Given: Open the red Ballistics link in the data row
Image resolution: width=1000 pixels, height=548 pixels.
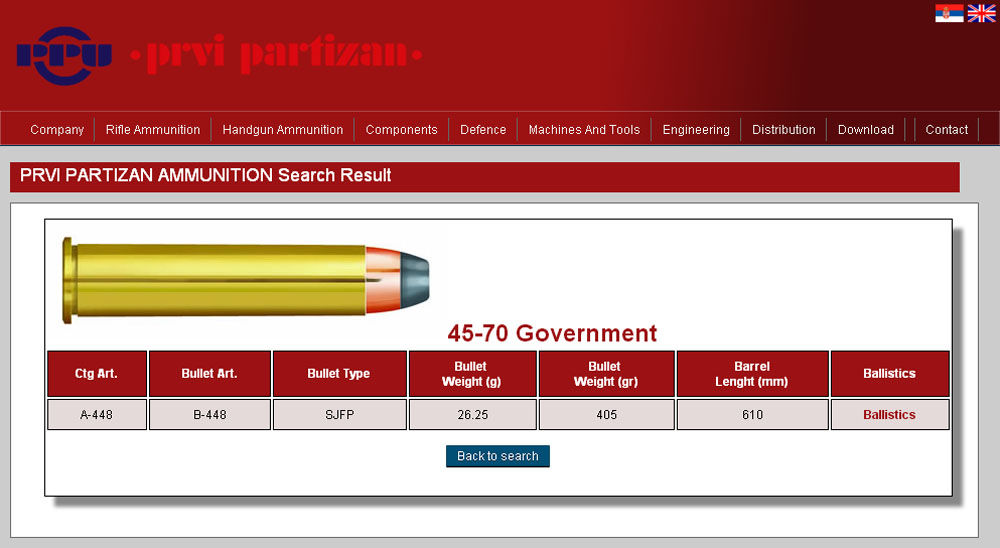Looking at the screenshot, I should point(889,415).
